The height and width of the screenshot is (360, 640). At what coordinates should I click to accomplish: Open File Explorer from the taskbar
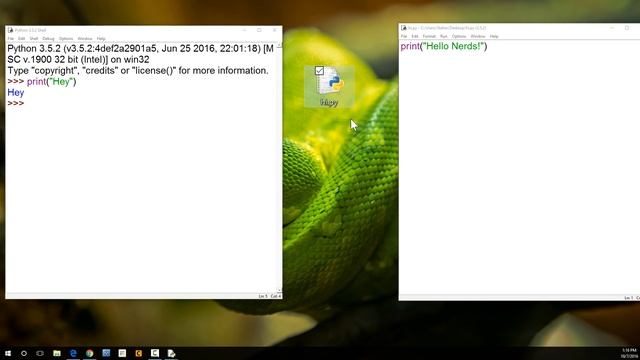pyautogui.click(x=57, y=353)
